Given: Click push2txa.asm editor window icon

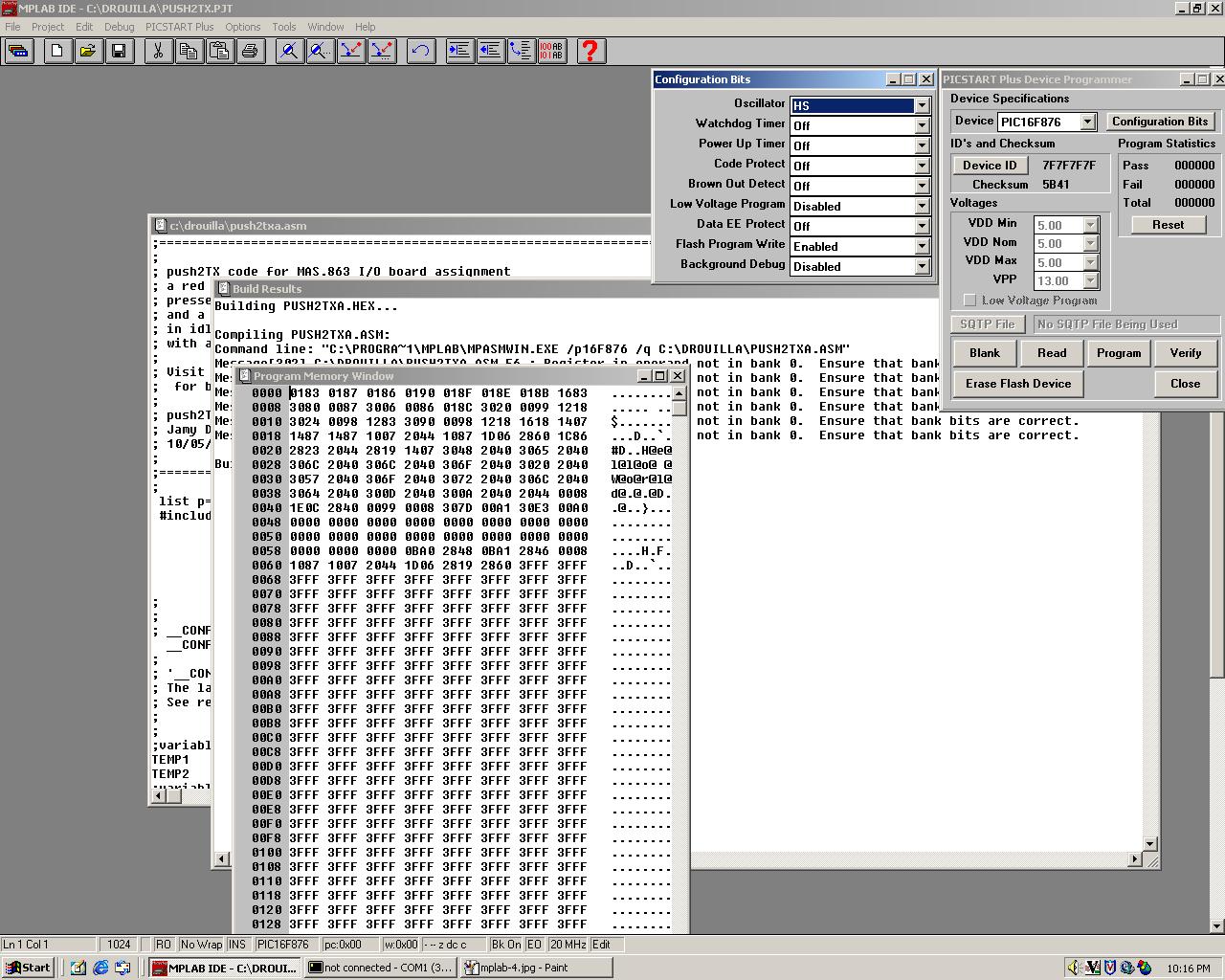Looking at the screenshot, I should pyautogui.click(x=160, y=226).
